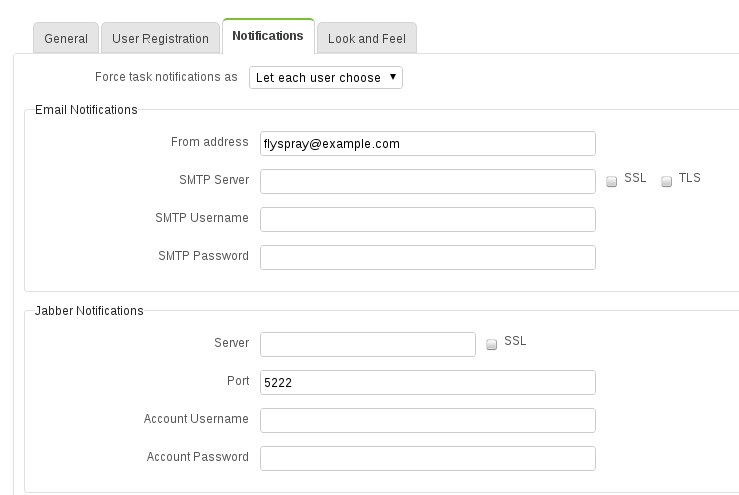Select the Notifications tab
This screenshot has height=495, width=739.
click(x=268, y=36)
